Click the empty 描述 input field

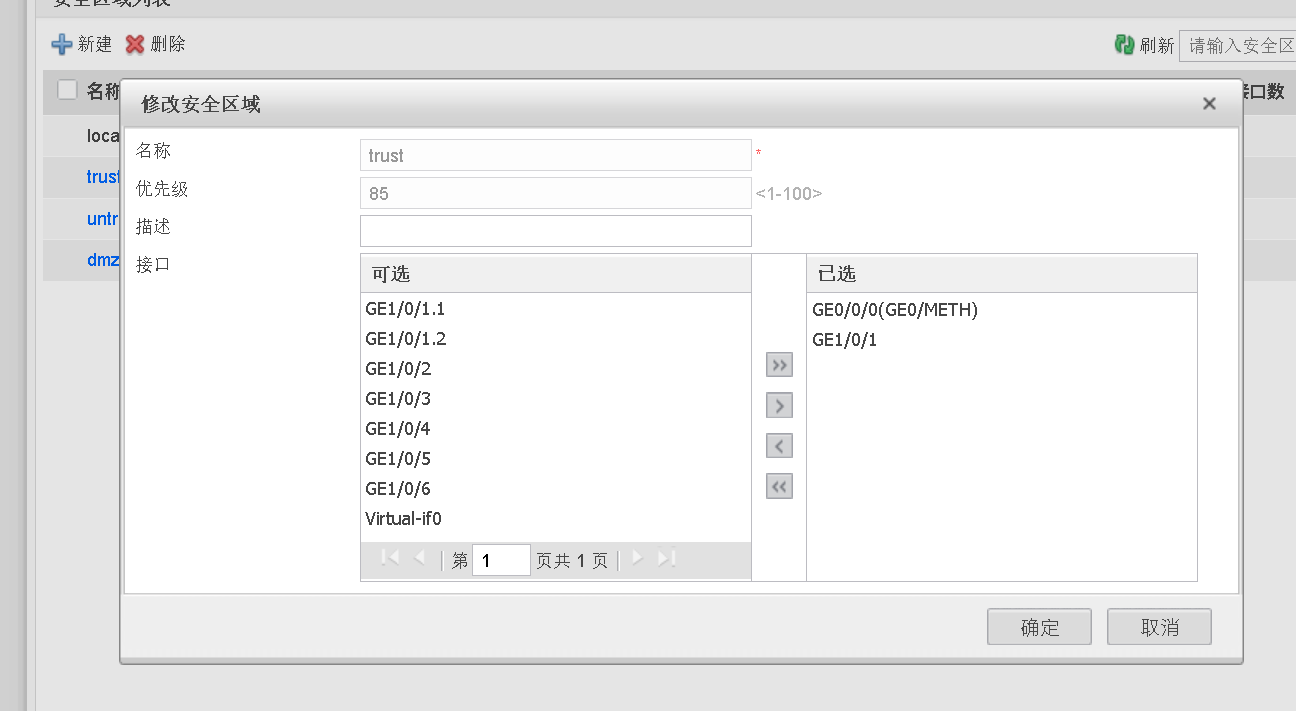click(x=556, y=231)
